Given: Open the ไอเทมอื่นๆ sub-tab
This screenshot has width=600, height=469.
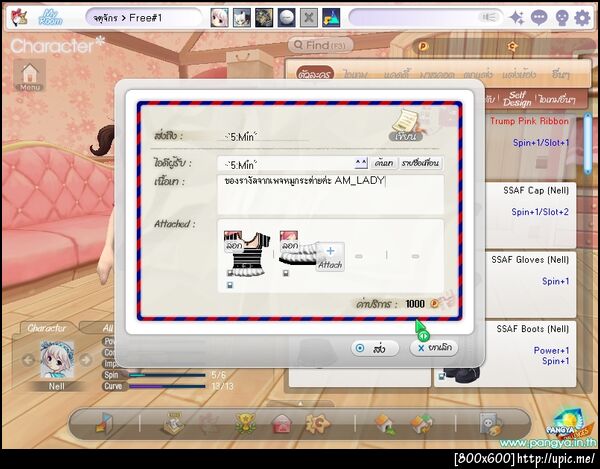Looking at the screenshot, I should click(x=557, y=99).
